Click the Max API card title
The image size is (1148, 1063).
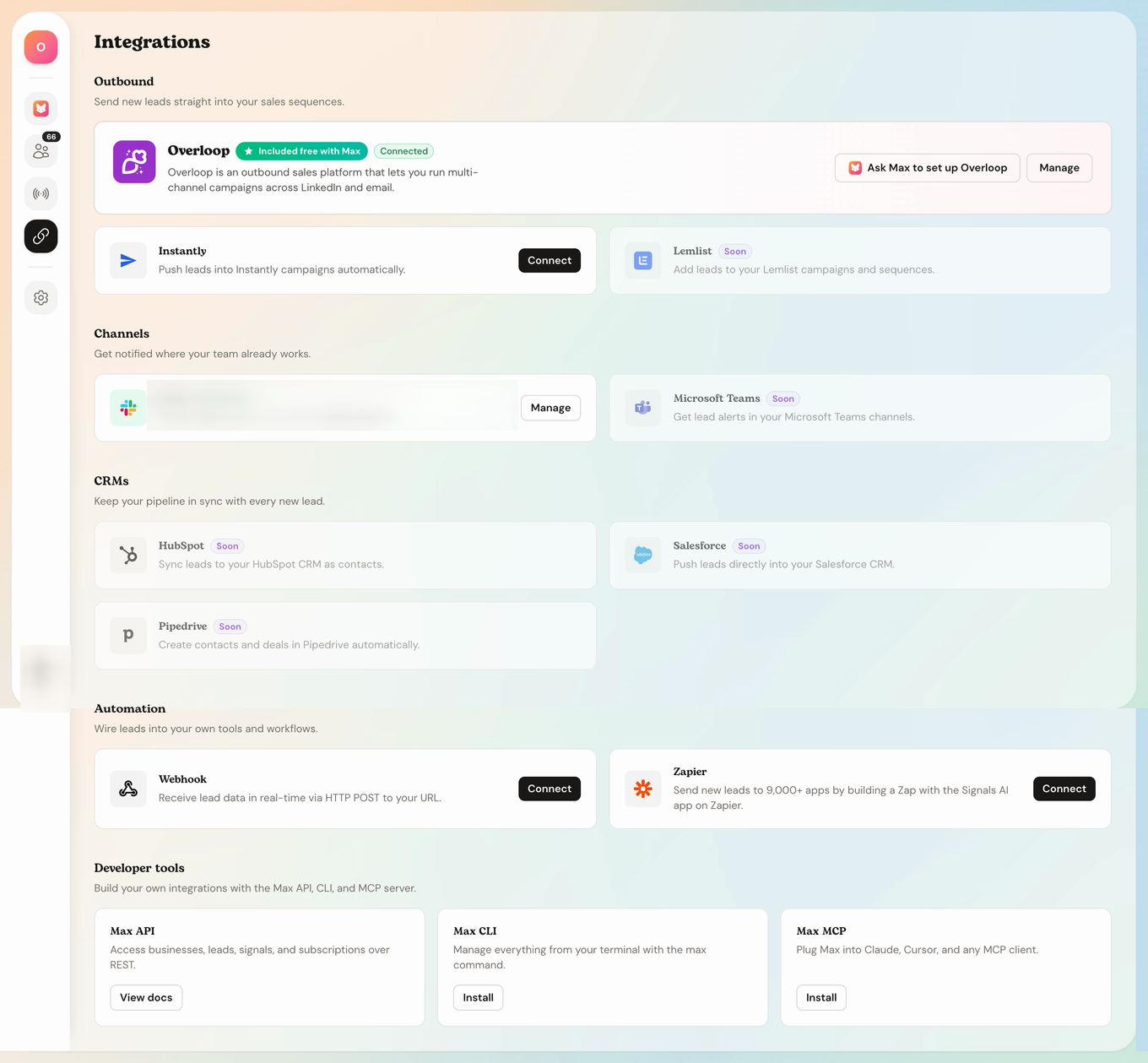[x=133, y=931]
